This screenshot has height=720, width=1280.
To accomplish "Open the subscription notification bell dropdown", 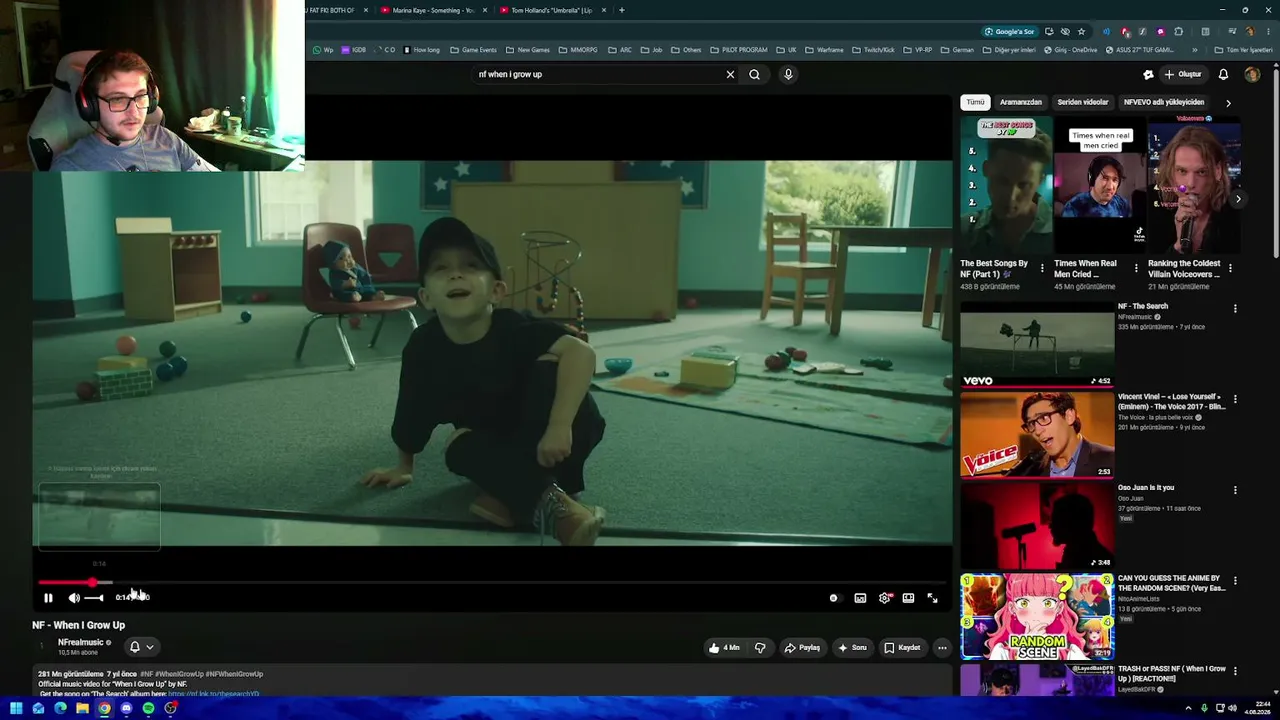I will [x=141, y=647].
